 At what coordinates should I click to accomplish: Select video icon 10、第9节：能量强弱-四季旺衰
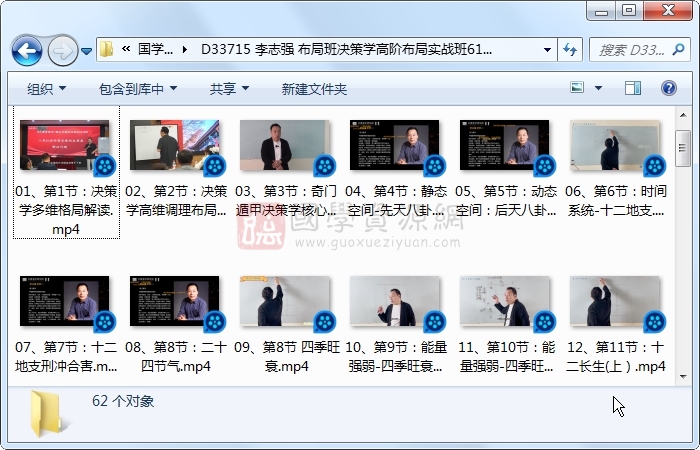click(396, 303)
